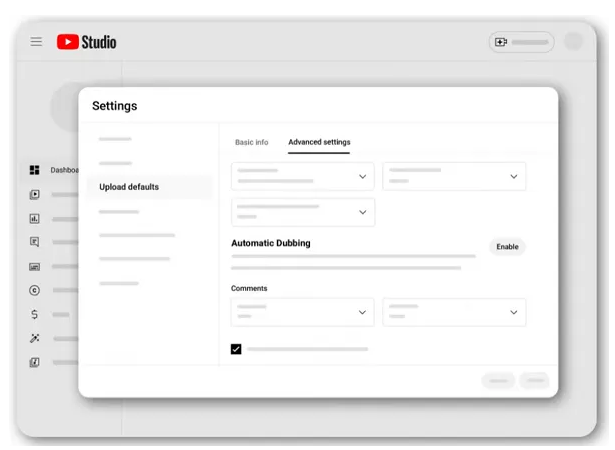Open the Earn dollar sign icon
This screenshot has height=450, width=615.
coord(35,314)
